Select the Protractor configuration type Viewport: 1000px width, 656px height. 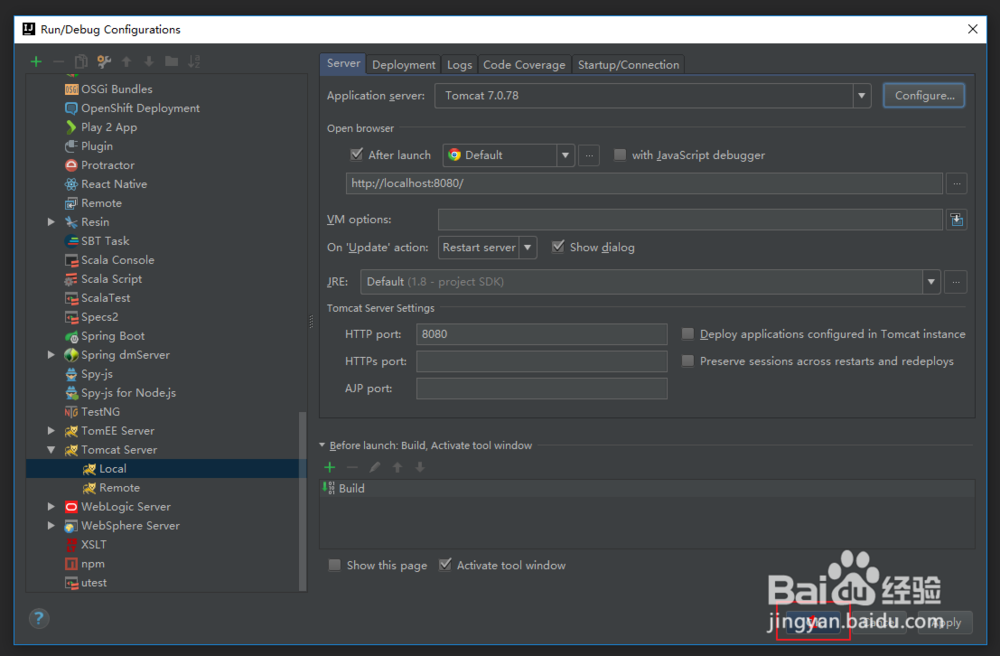[99, 165]
